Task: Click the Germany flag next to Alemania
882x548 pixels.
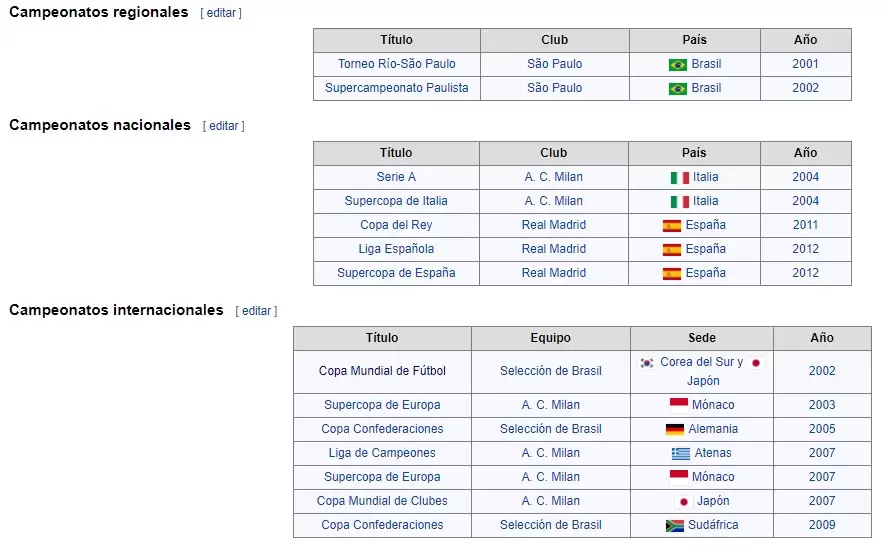Action: pyautogui.click(x=675, y=429)
